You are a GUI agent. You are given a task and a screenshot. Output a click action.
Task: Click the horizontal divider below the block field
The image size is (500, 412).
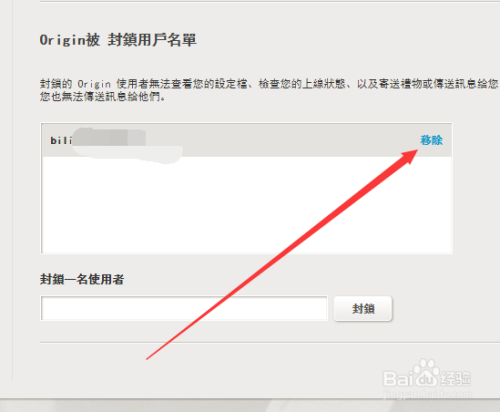[270, 342]
